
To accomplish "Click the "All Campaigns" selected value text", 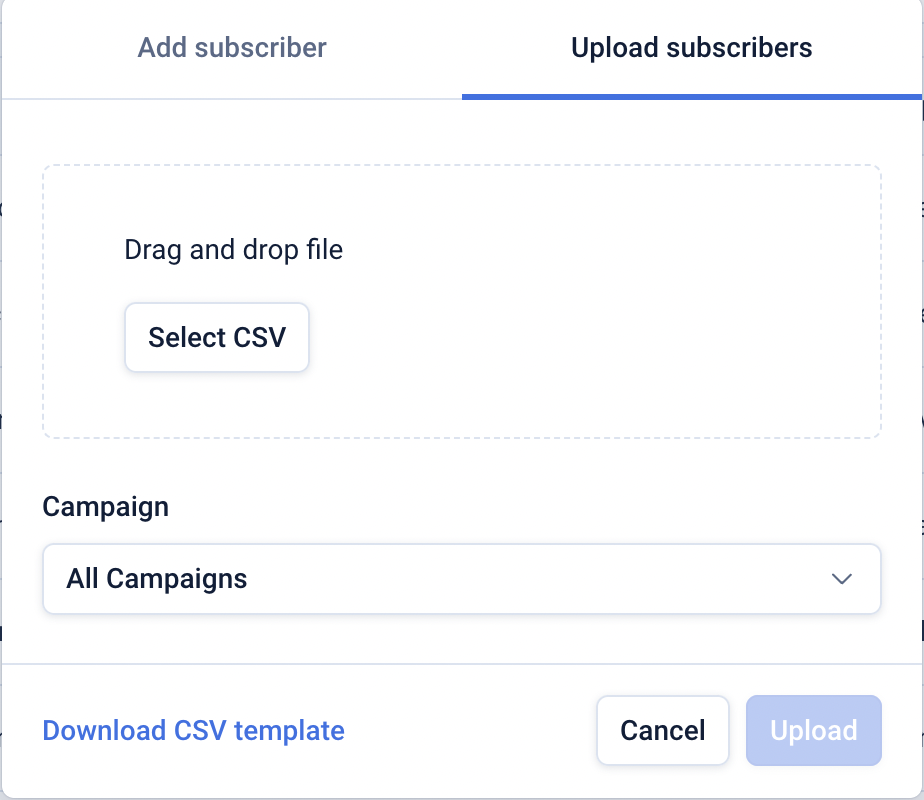I will 157,579.
